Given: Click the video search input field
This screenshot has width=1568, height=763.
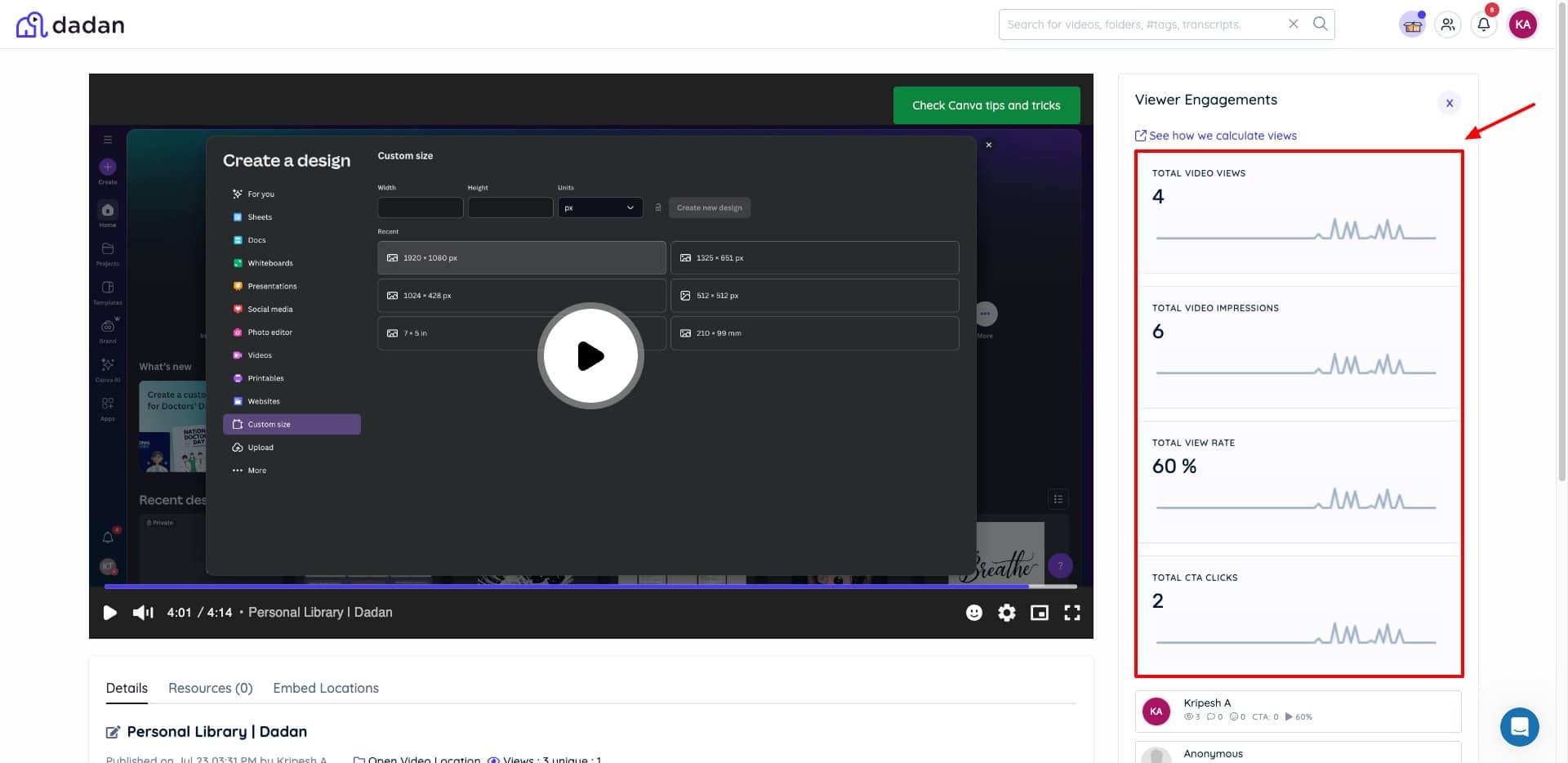Looking at the screenshot, I should (1143, 25).
